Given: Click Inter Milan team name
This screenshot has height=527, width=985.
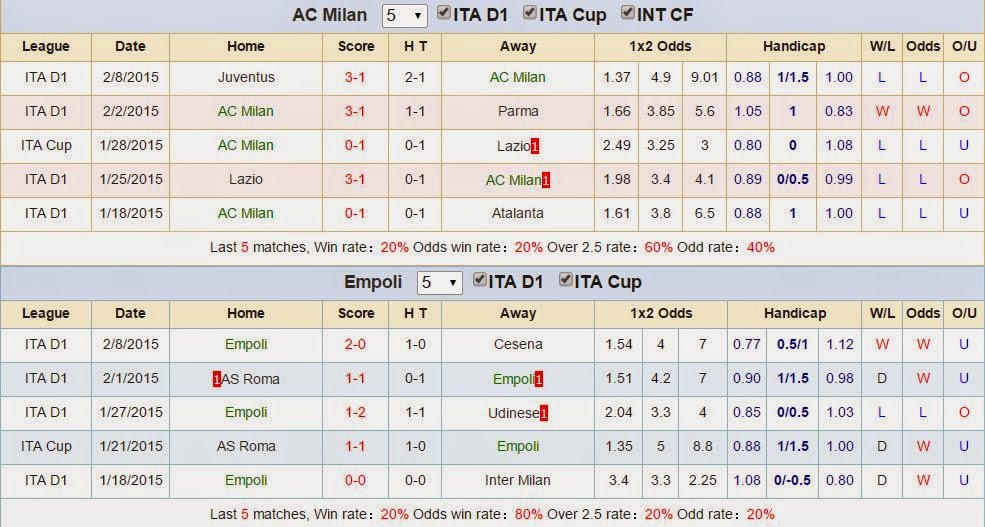Looking at the screenshot, I should [518, 480].
